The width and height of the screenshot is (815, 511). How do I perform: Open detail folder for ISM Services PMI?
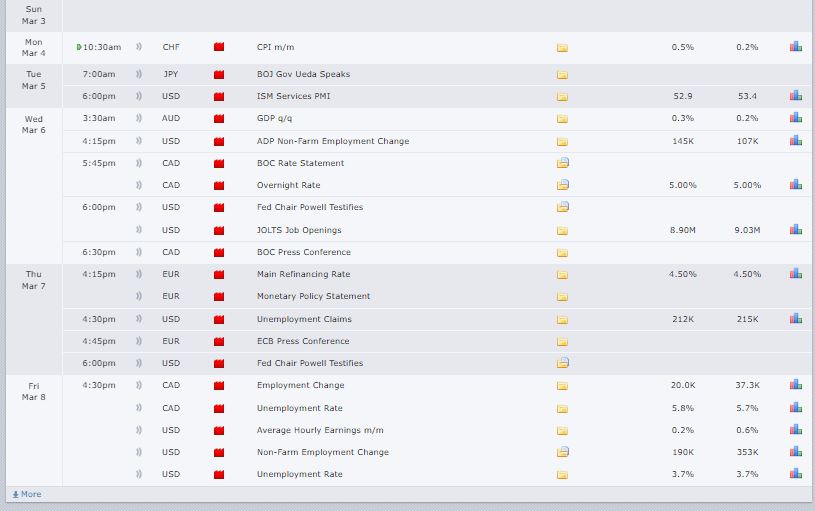[562, 96]
